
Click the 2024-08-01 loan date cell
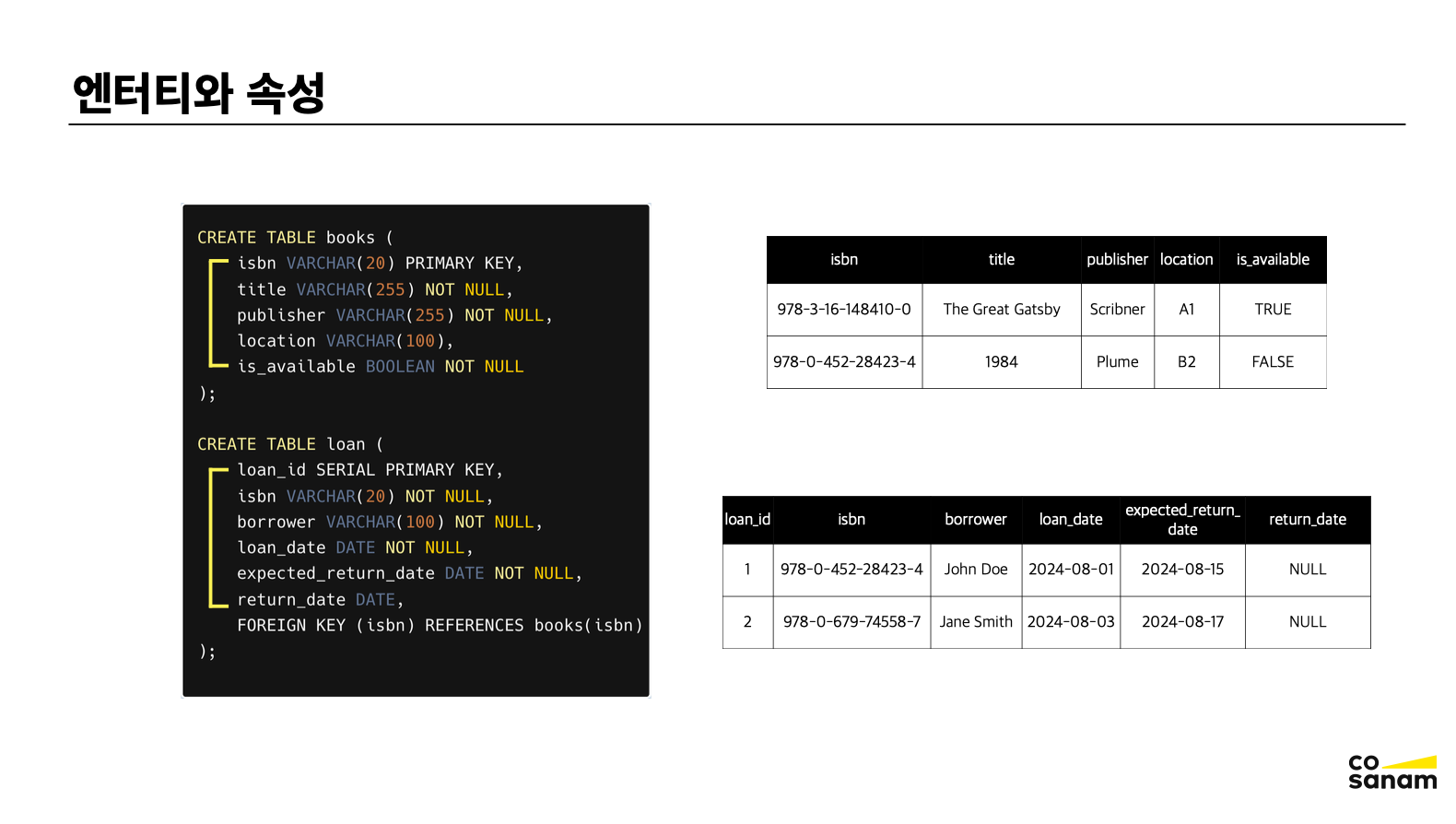1071,570
